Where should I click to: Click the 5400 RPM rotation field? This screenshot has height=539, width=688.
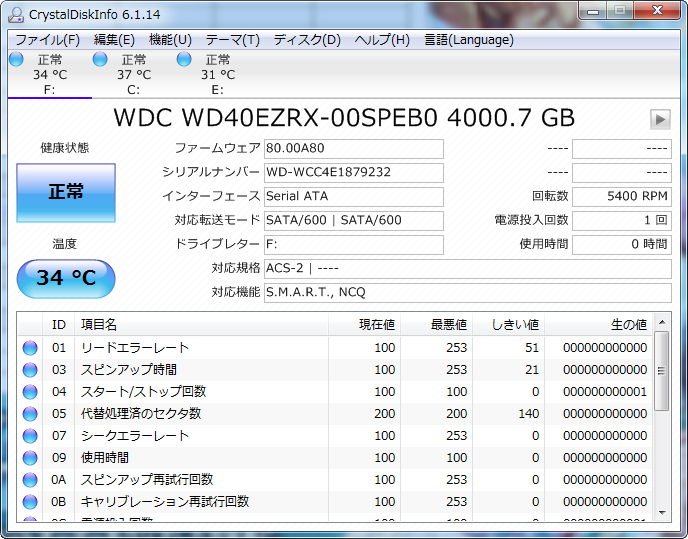point(622,197)
